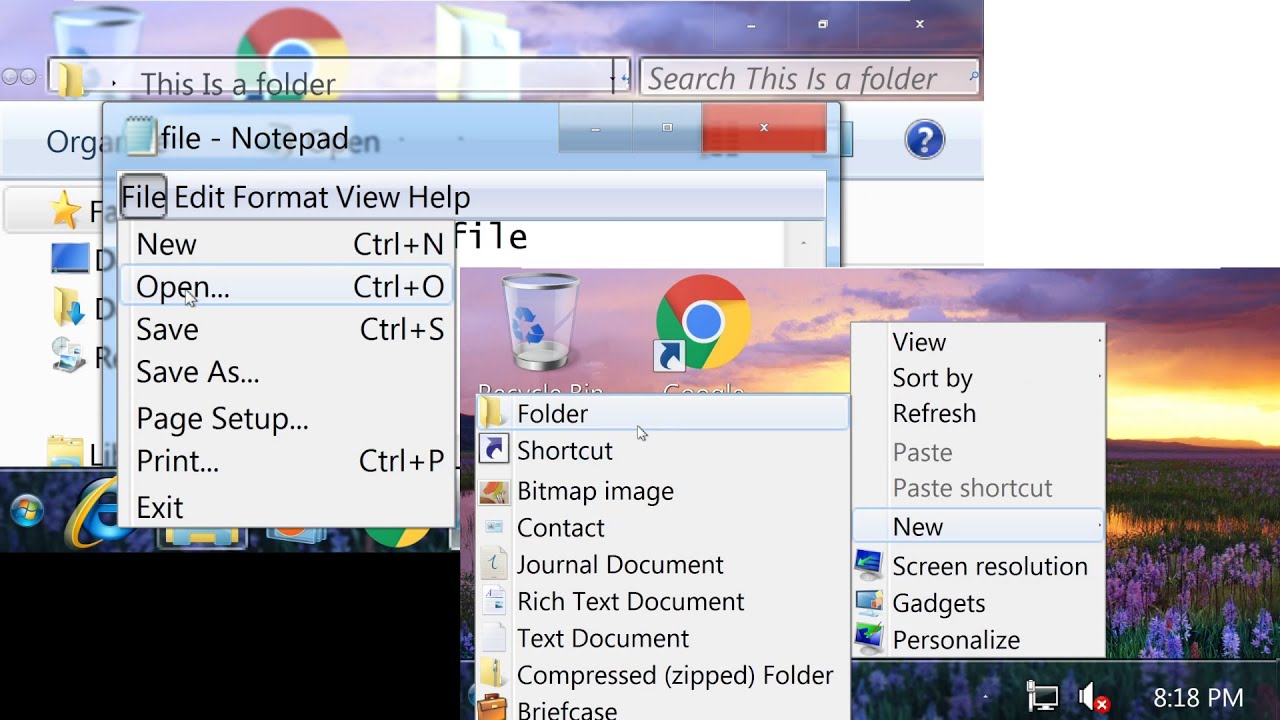The image size is (1280, 720).
Task: Click the Journal Document item icon
Action: (x=494, y=564)
